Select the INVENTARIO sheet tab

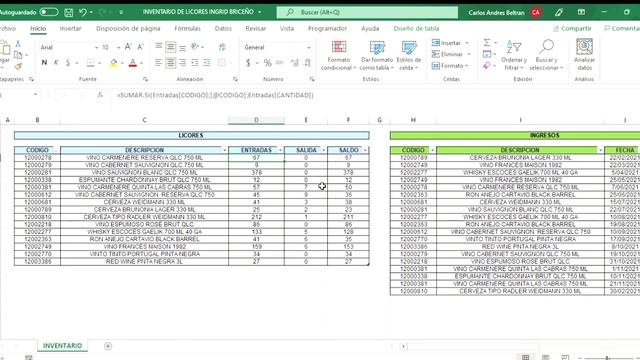pos(62,346)
